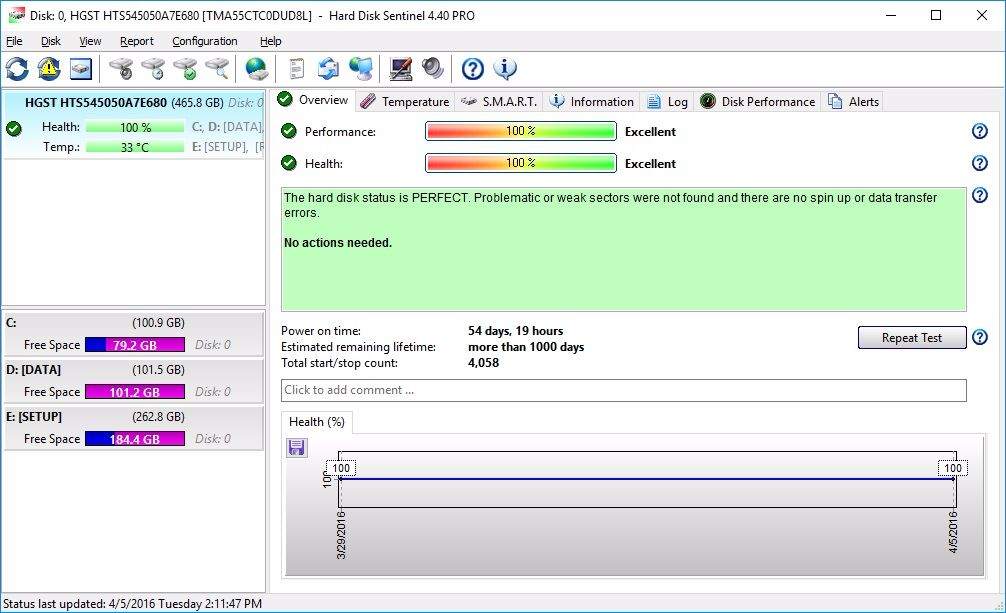The image size is (1006, 613).
Task: Click the disk panel icon in toolbar
Action: 81,69
